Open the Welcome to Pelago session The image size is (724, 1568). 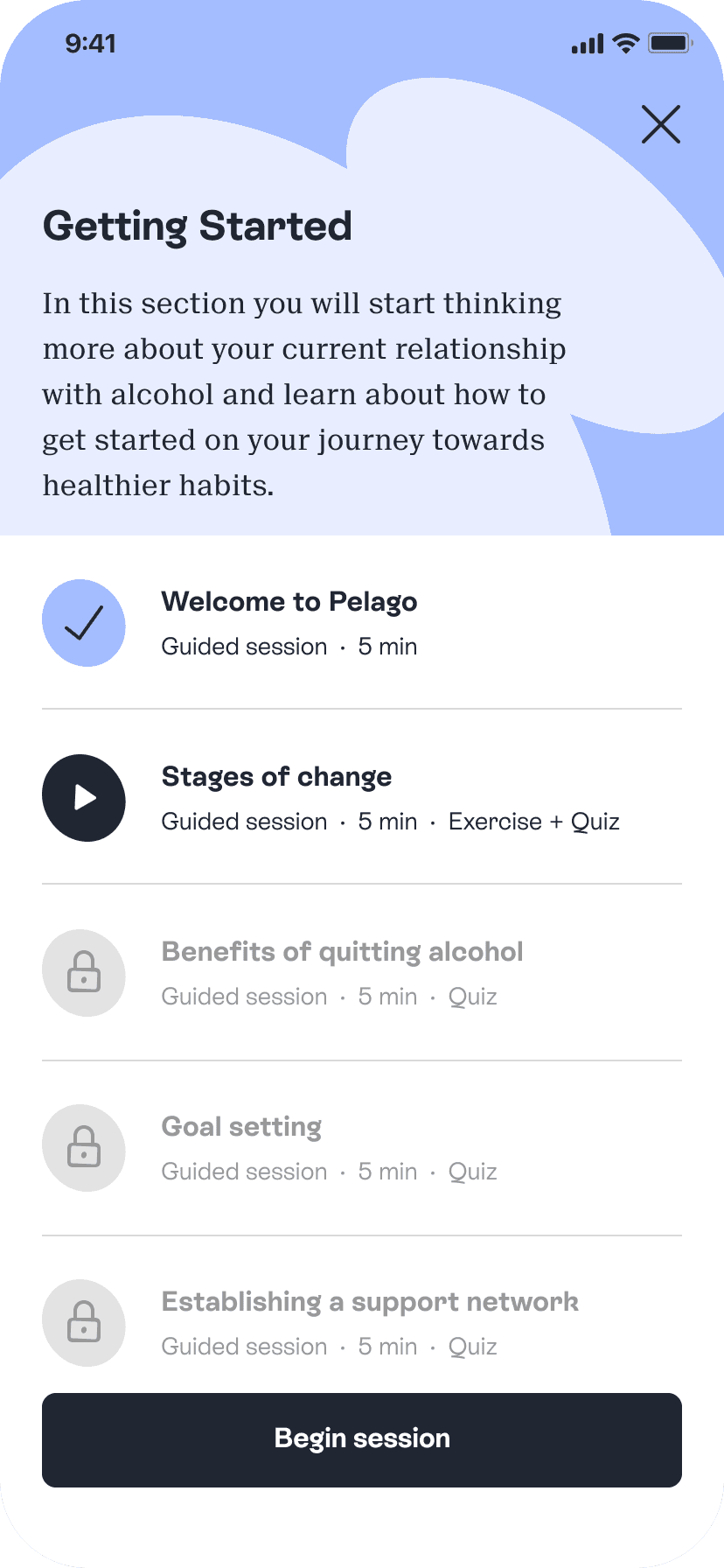point(289,602)
